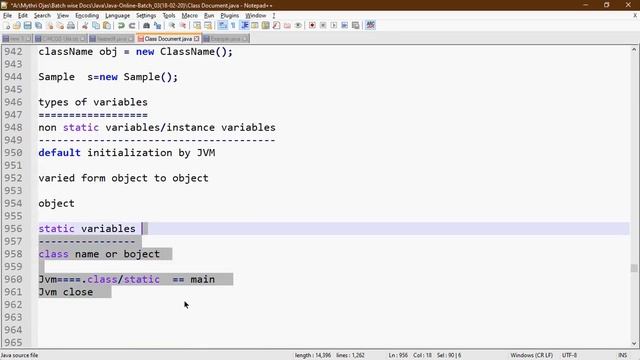Save the current recorded macro icon
The height and width of the screenshot is (360, 640).
coord(356,25)
